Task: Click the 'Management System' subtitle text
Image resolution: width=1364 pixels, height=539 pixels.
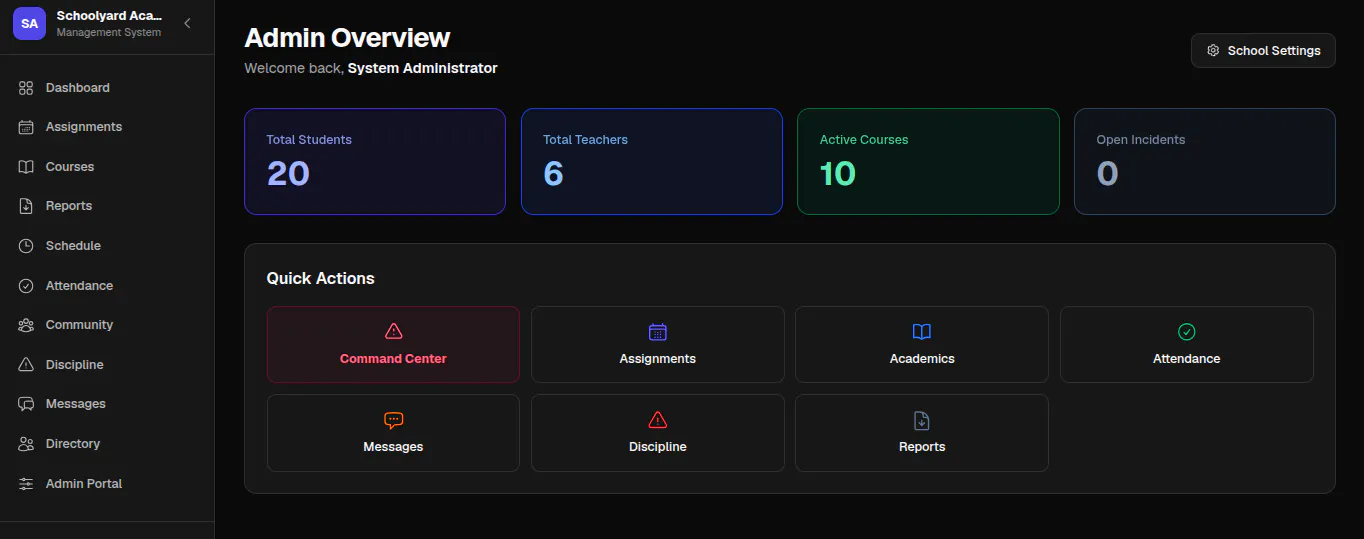Action: coord(109,33)
